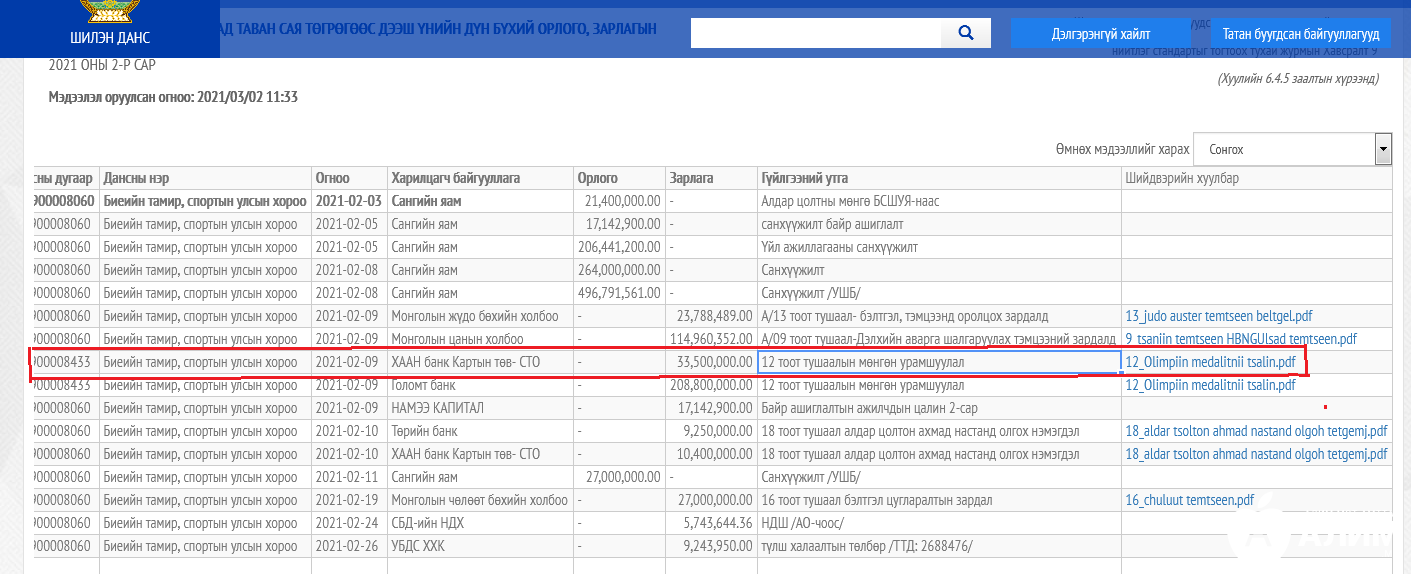This screenshot has height=574, width=1411.
Task: Select the 496,791,561.00 income cell
Action: [x=618, y=293]
